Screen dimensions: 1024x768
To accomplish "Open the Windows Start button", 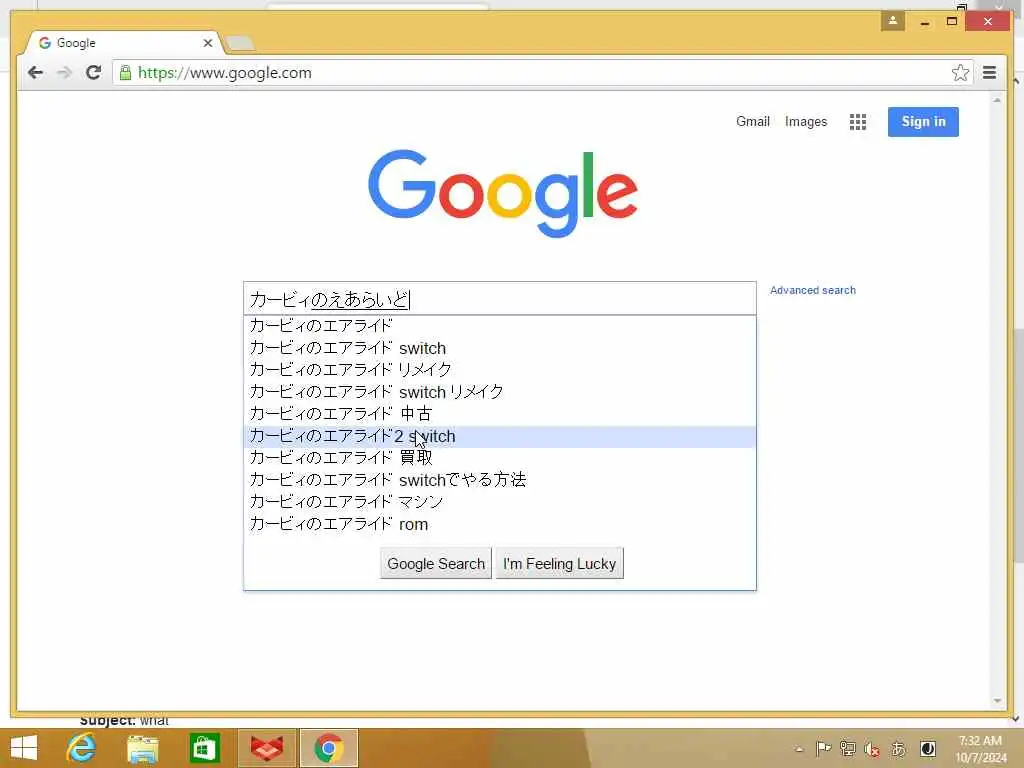I will tap(24, 748).
